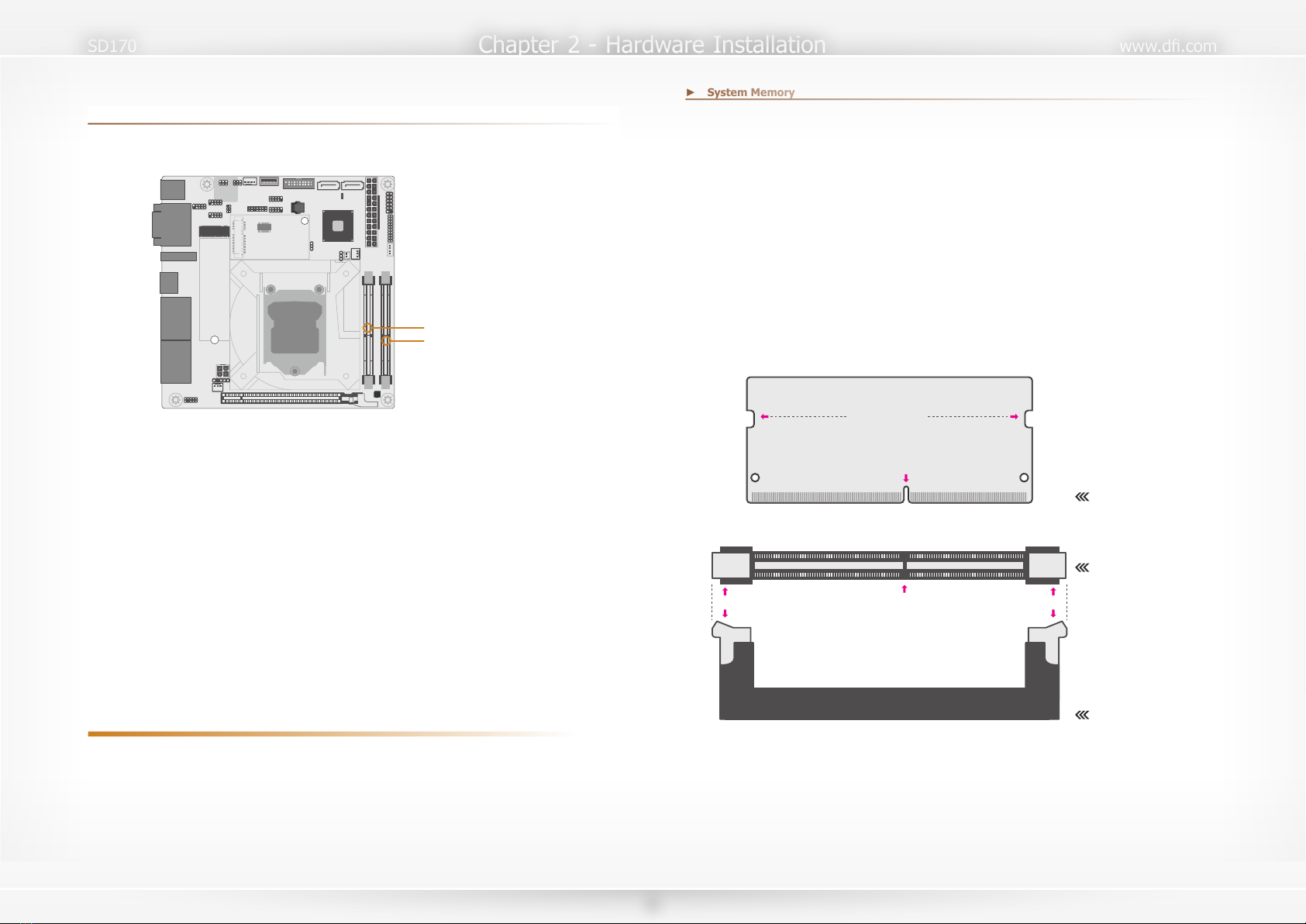This screenshot has height=924, width=1306.
Task: Select the SODIMM memory module illustration
Action: (889, 440)
